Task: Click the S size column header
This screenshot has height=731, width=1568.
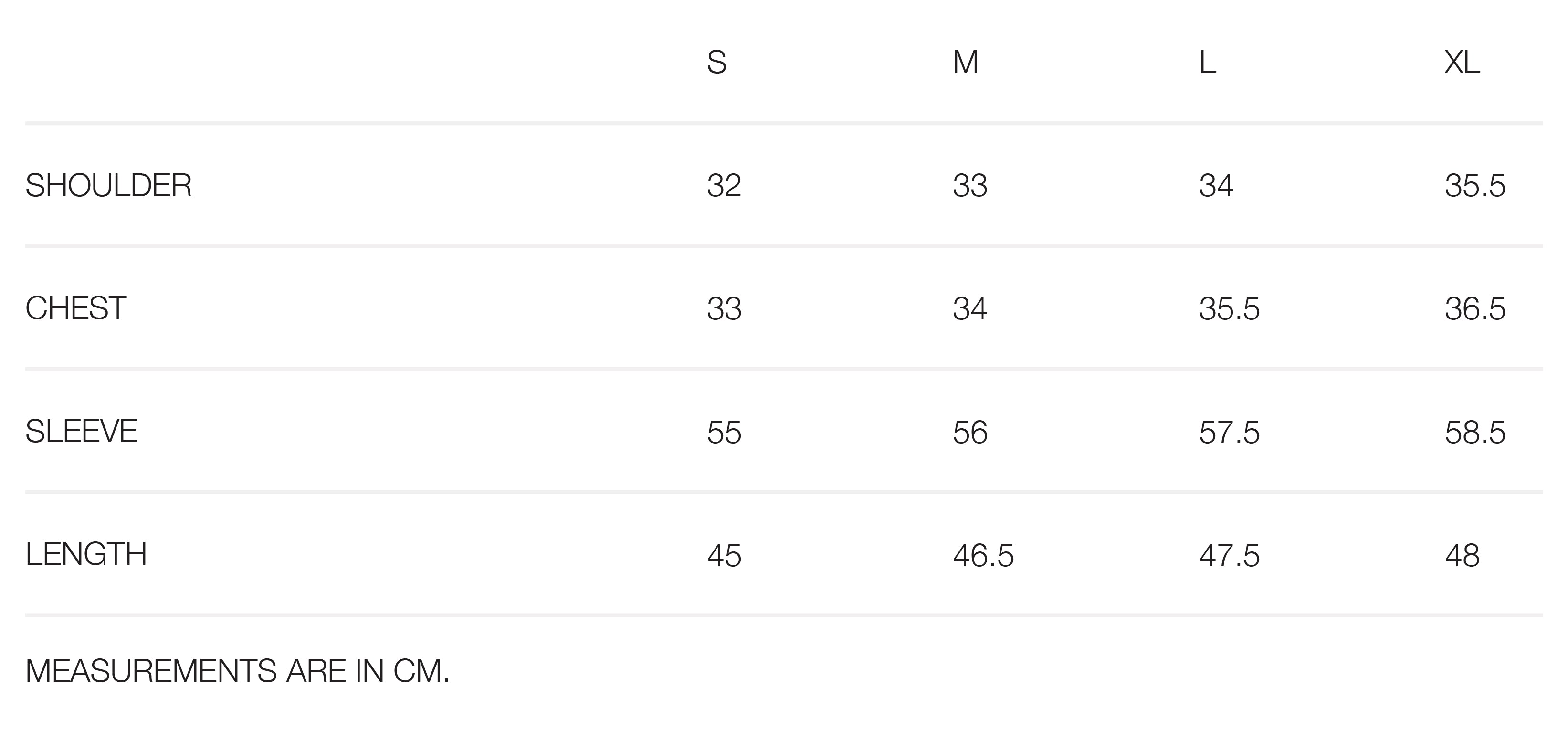Action: (x=716, y=63)
